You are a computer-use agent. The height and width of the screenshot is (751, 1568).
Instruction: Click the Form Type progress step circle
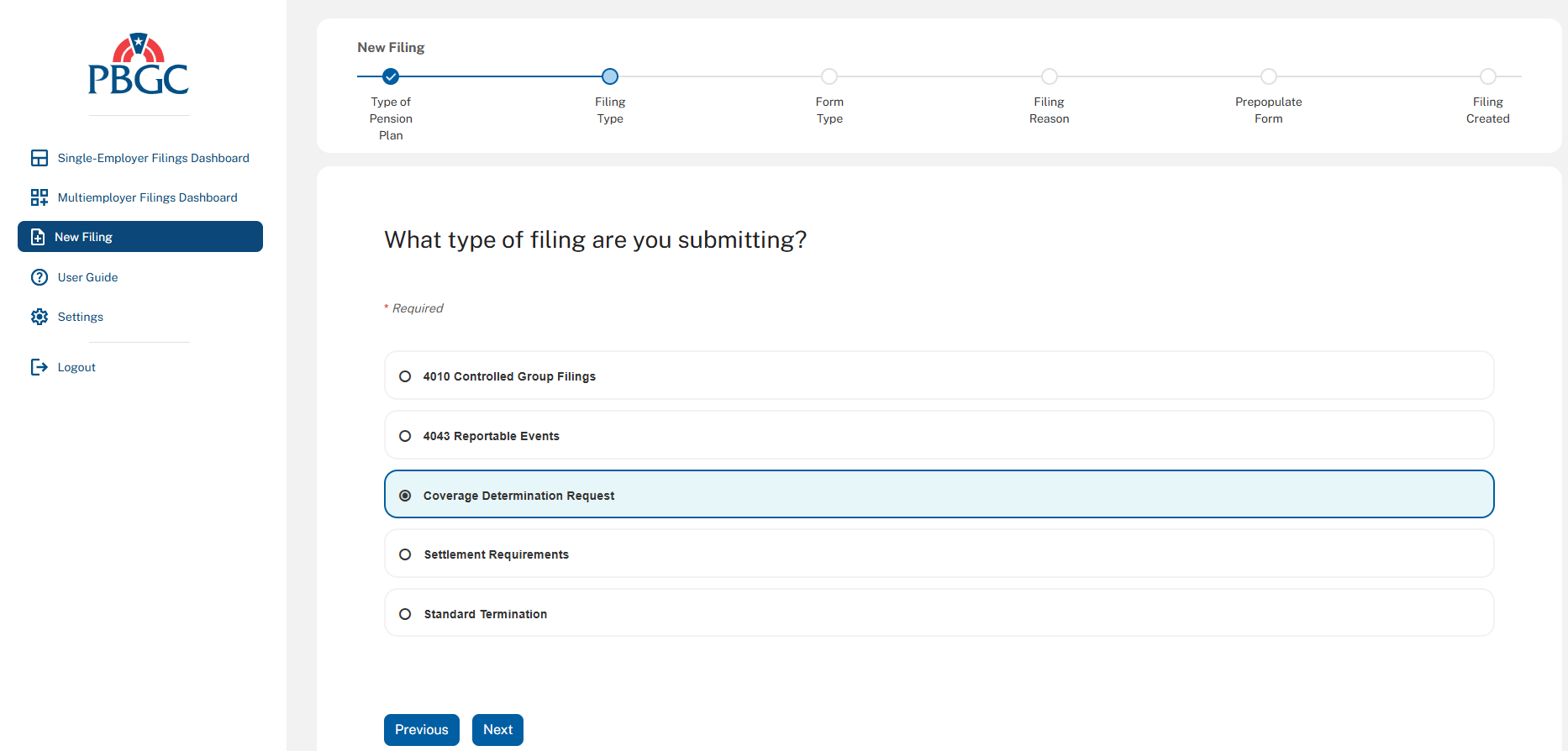pos(829,76)
